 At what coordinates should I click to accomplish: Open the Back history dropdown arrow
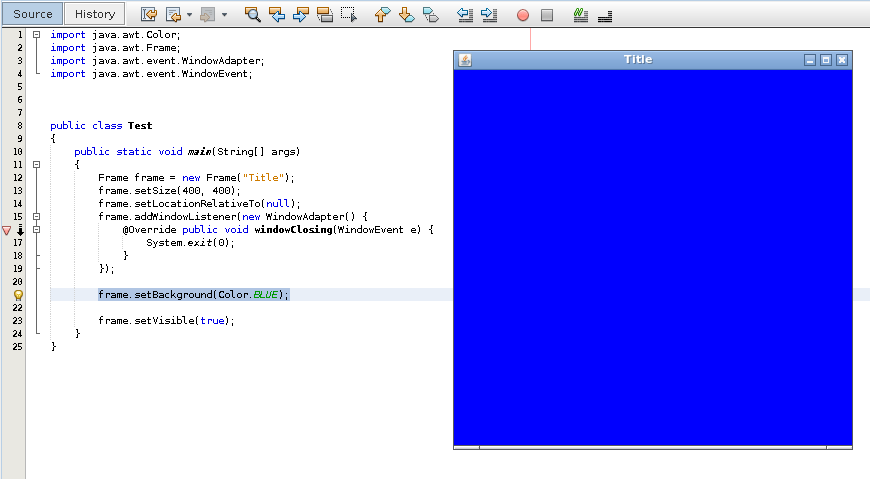pos(189,15)
